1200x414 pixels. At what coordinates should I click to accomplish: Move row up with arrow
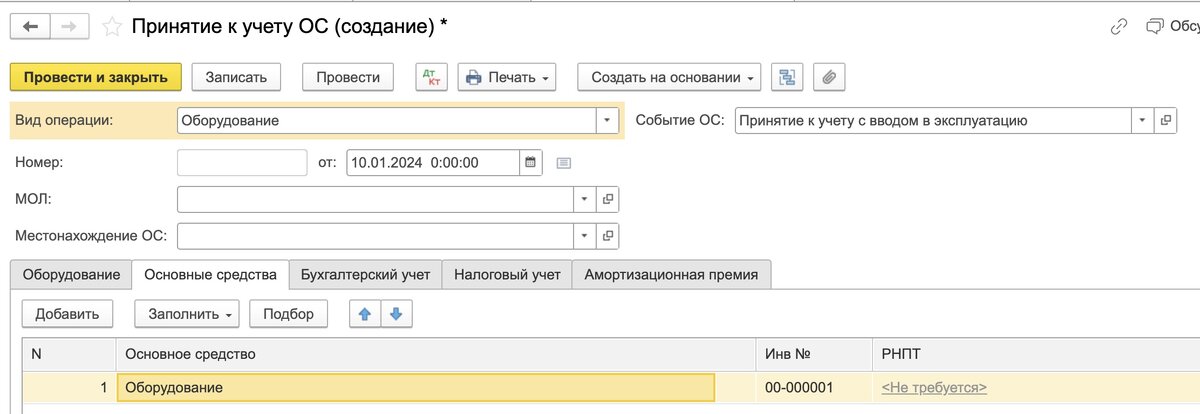pos(365,314)
